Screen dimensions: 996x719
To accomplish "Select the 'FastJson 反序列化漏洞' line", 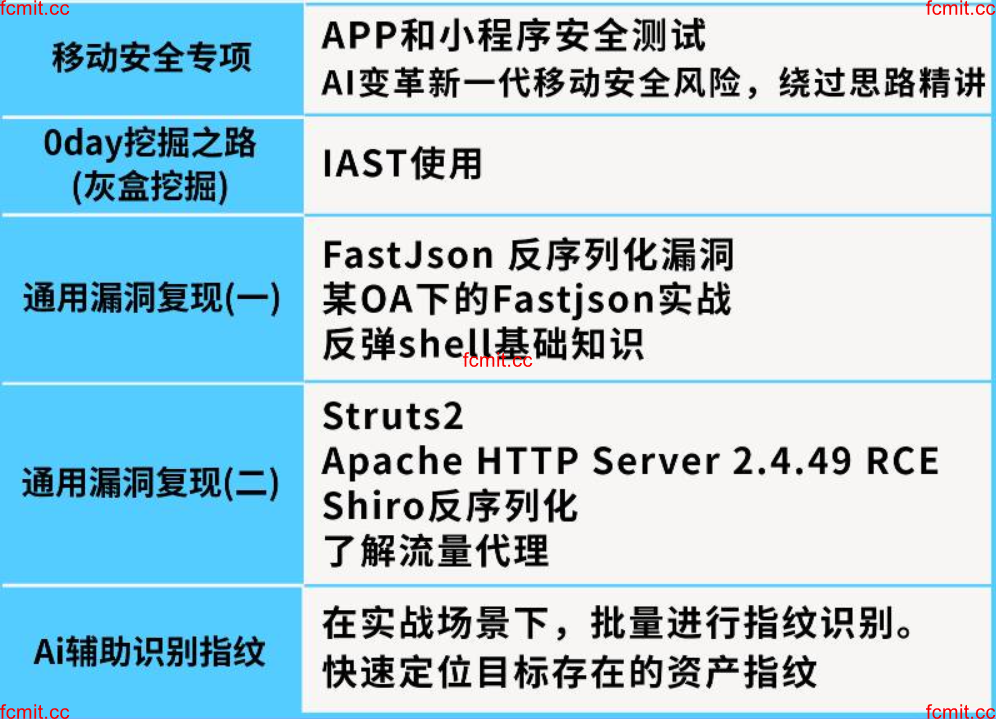I will [528, 255].
